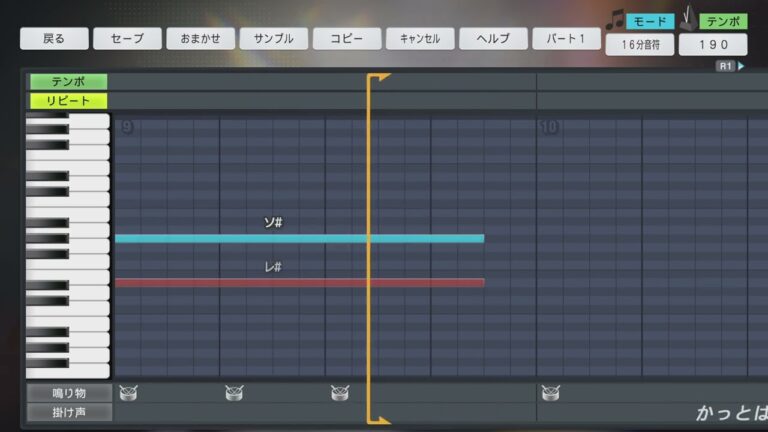Click the first drum icon in percussion row
The width and height of the screenshot is (768, 432).
pyautogui.click(x=128, y=393)
